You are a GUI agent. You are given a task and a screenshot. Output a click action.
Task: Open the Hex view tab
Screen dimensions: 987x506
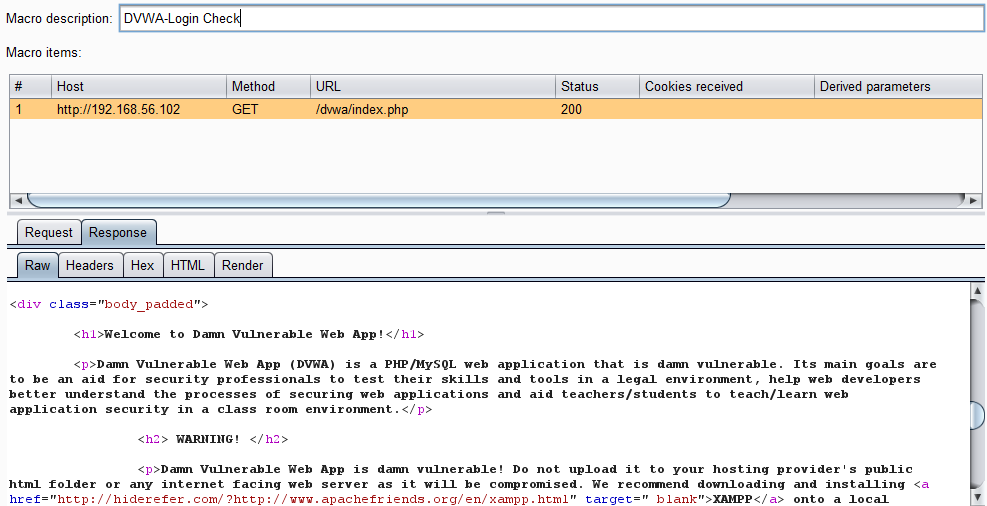point(142,266)
